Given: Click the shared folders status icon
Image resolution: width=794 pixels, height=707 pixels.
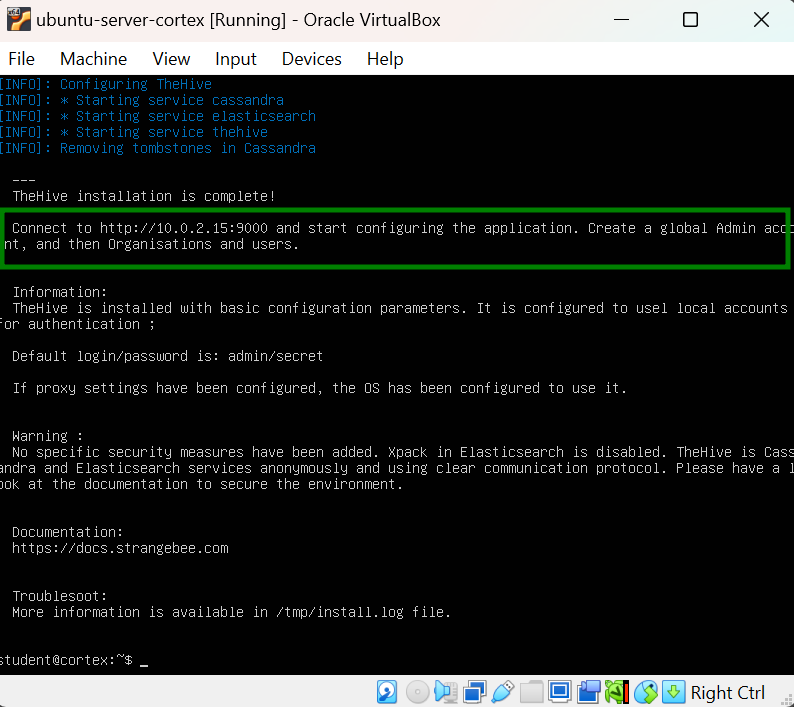Looking at the screenshot, I should (531, 692).
